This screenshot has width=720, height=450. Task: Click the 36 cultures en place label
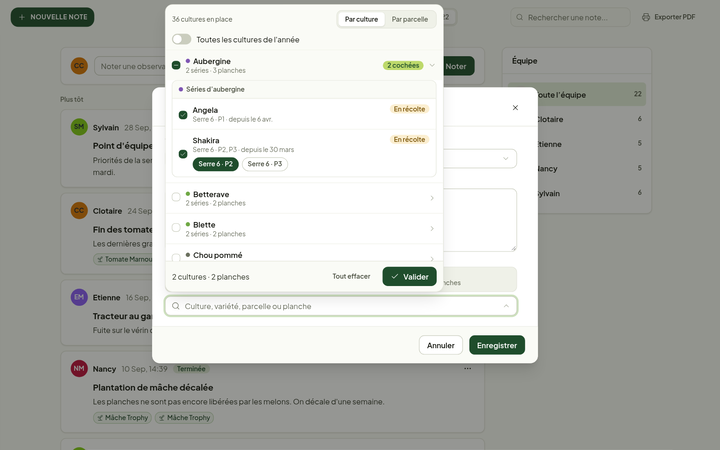(202, 19)
